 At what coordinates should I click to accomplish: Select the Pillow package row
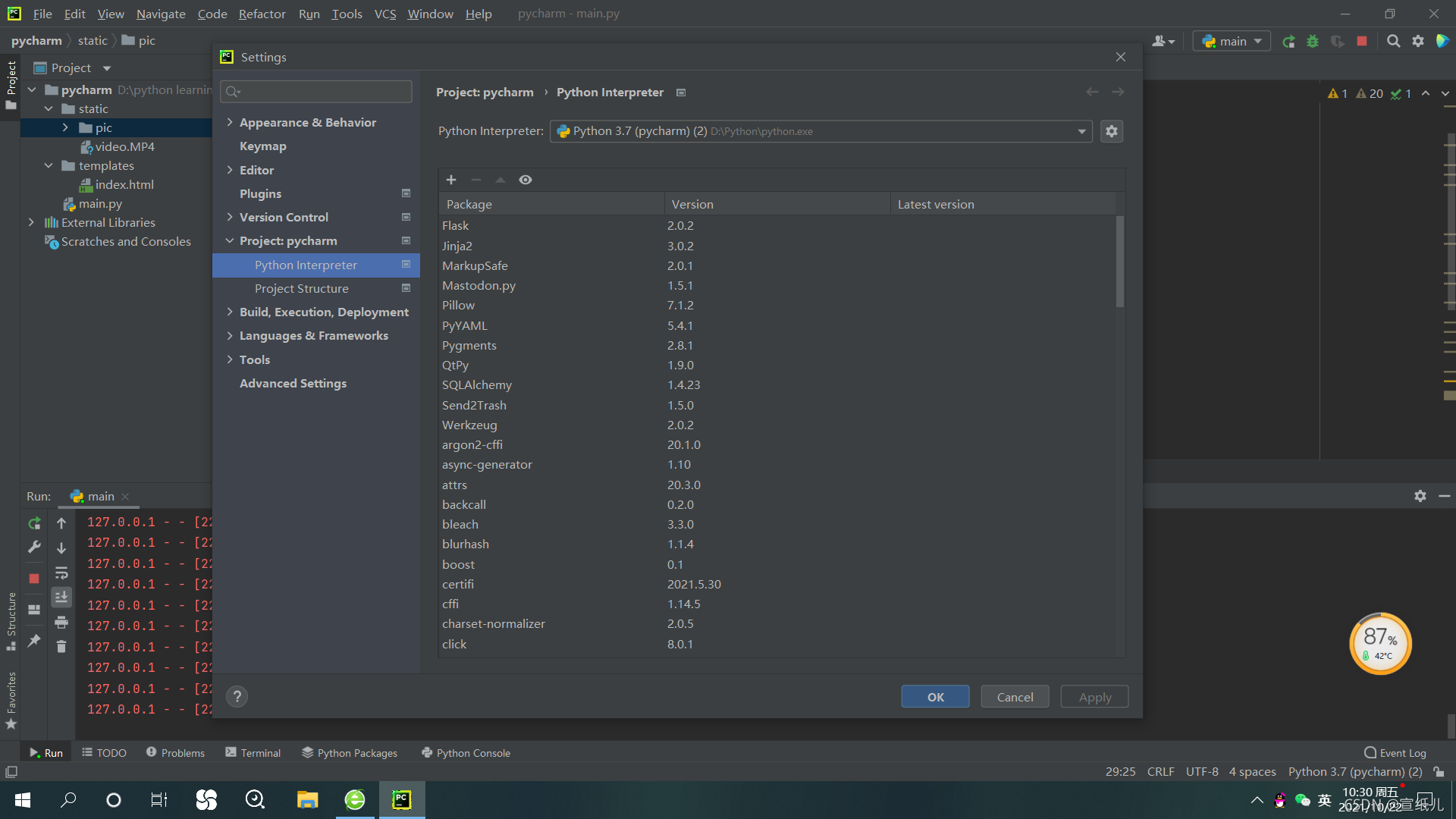point(777,305)
